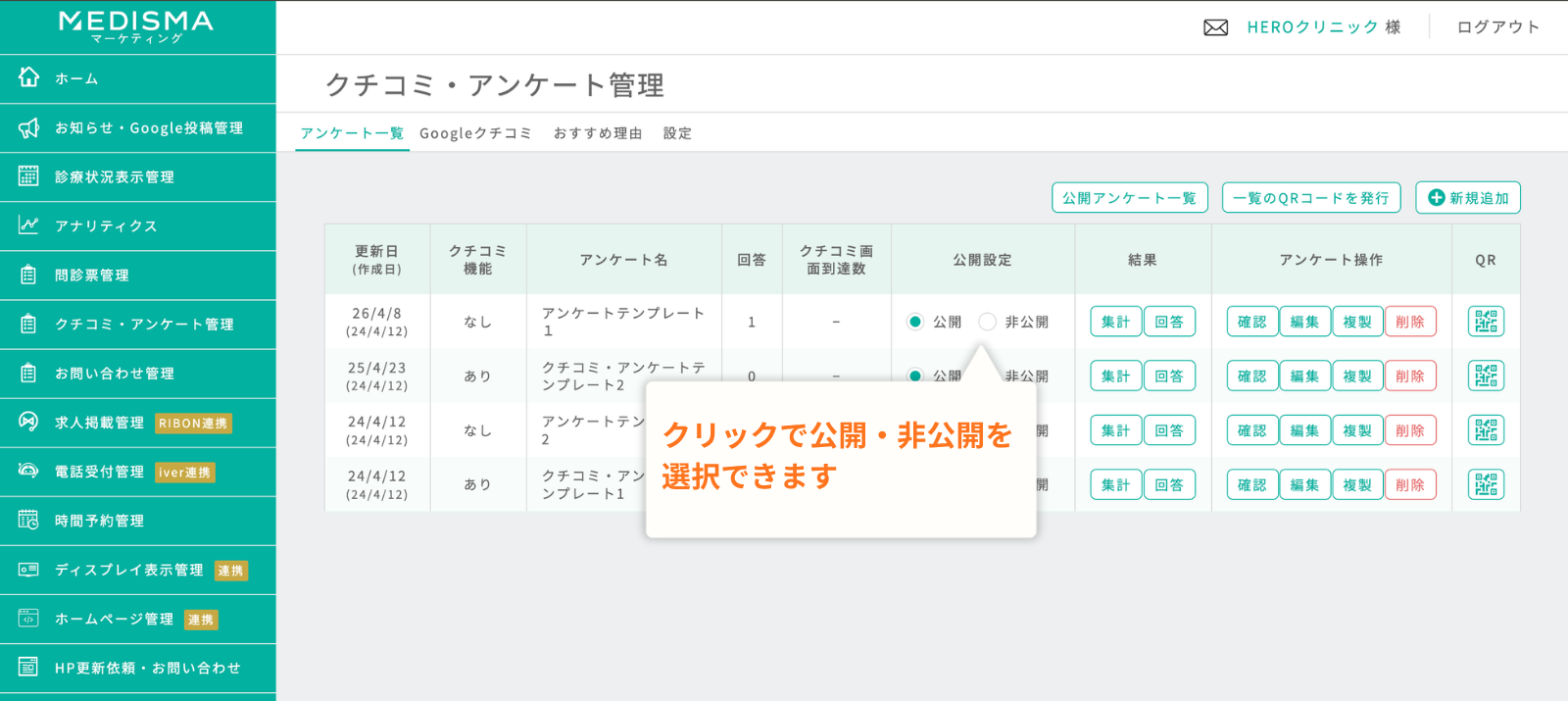Click survey name アンケートテンプレート1
This screenshot has width=1568, height=701.
click(x=623, y=322)
